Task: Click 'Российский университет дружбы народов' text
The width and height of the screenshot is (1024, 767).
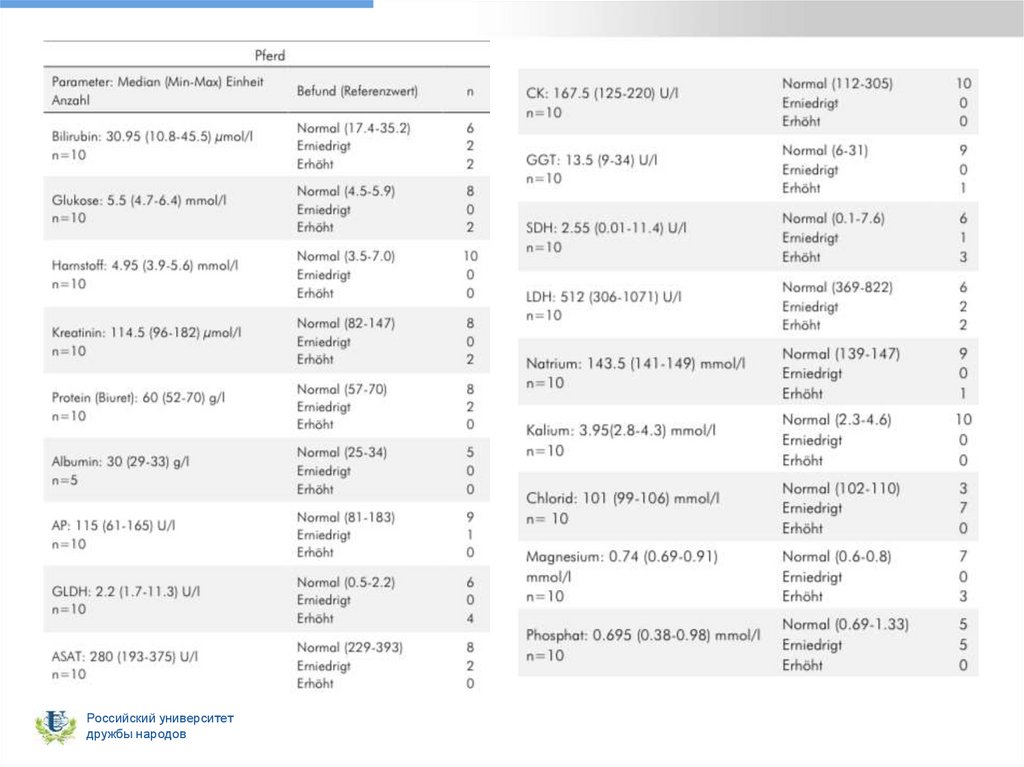Action: (x=160, y=726)
